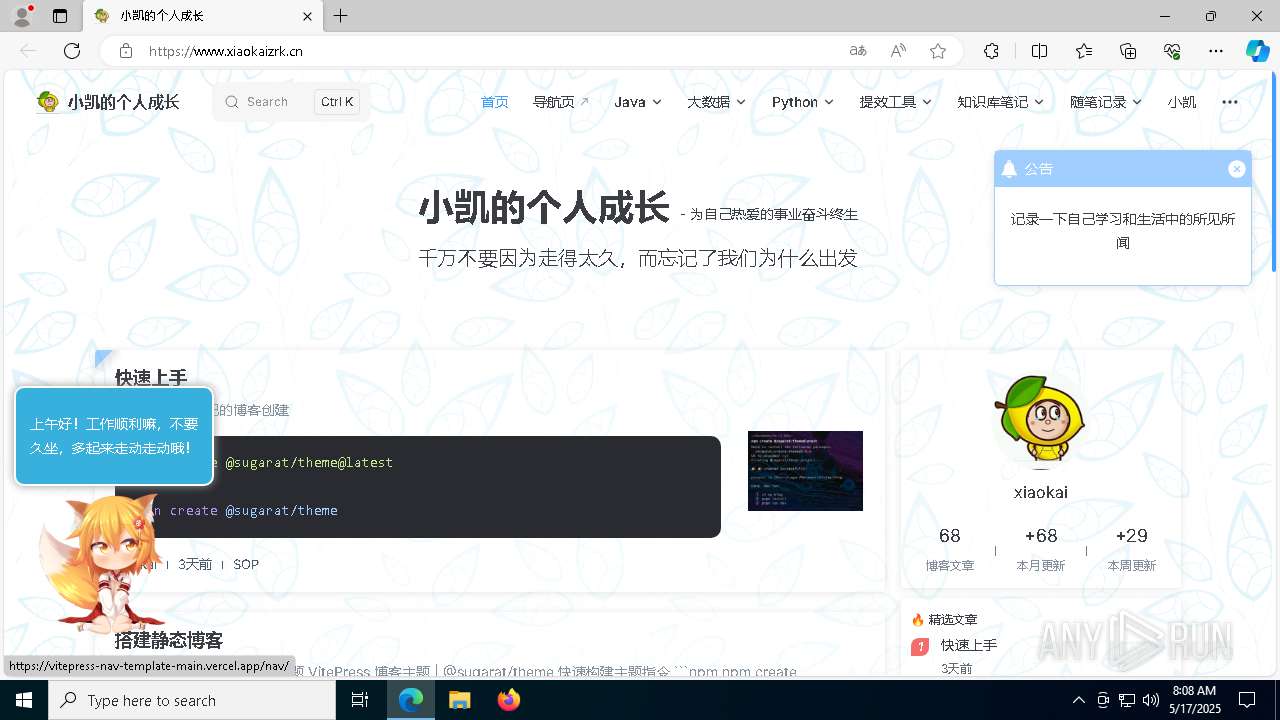Refresh the current page

[72, 51]
